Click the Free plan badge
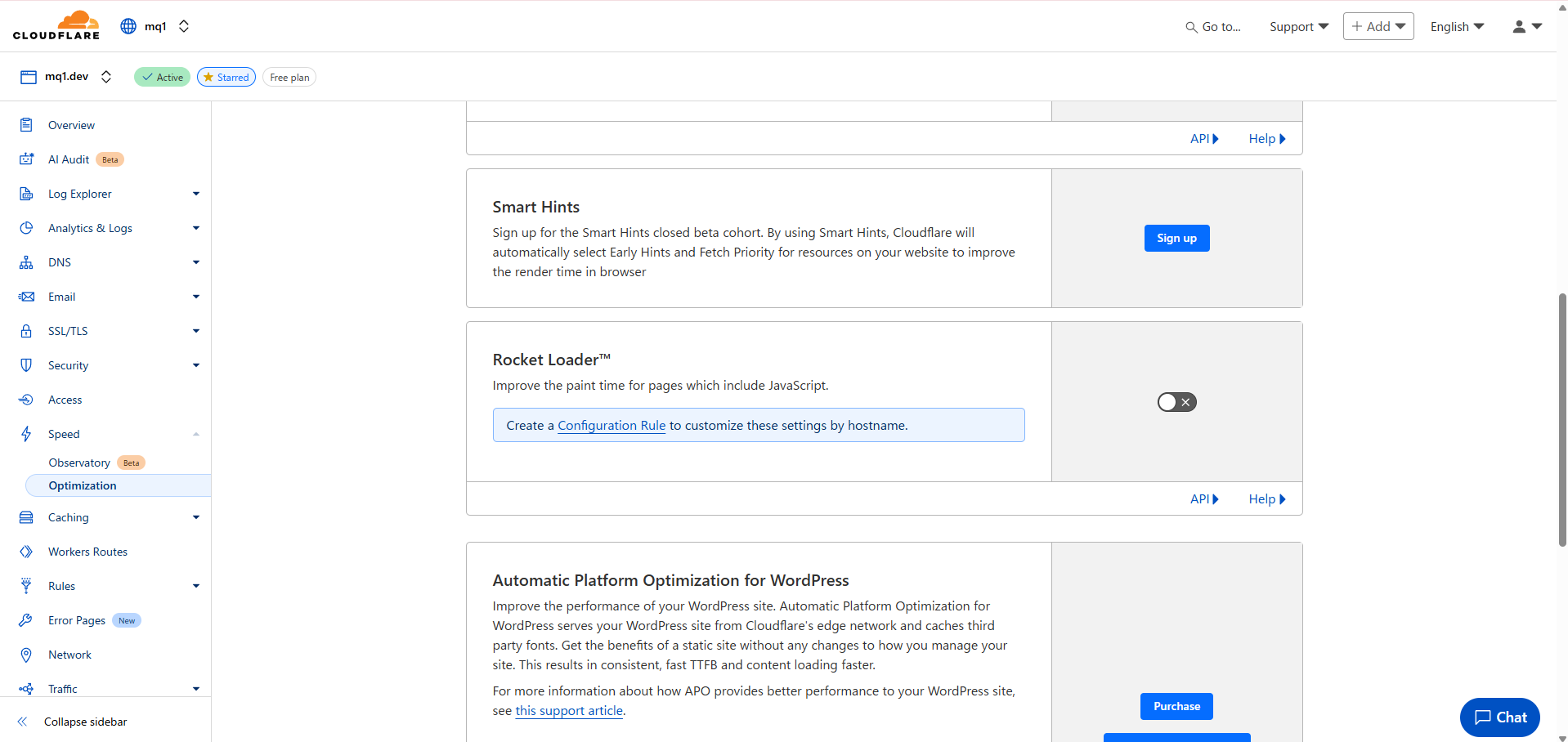The height and width of the screenshot is (742, 1568). tap(289, 77)
